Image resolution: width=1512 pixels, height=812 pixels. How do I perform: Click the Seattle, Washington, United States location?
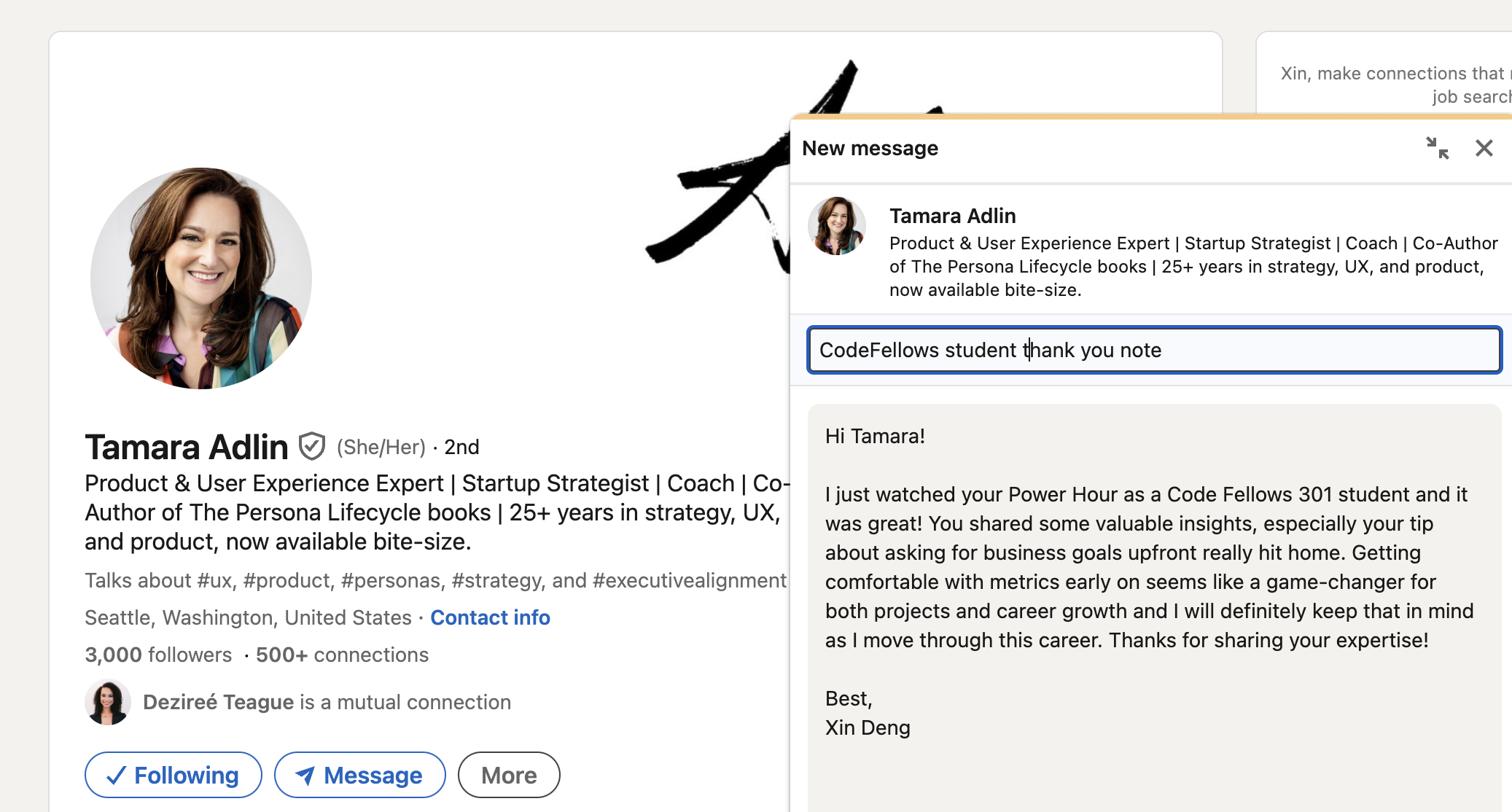(248, 617)
